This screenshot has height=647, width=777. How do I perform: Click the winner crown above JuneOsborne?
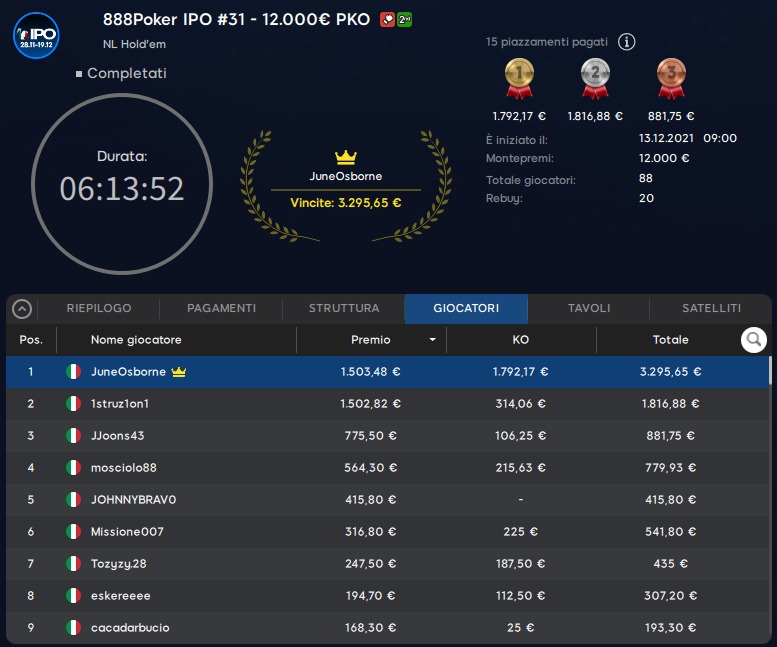345,158
